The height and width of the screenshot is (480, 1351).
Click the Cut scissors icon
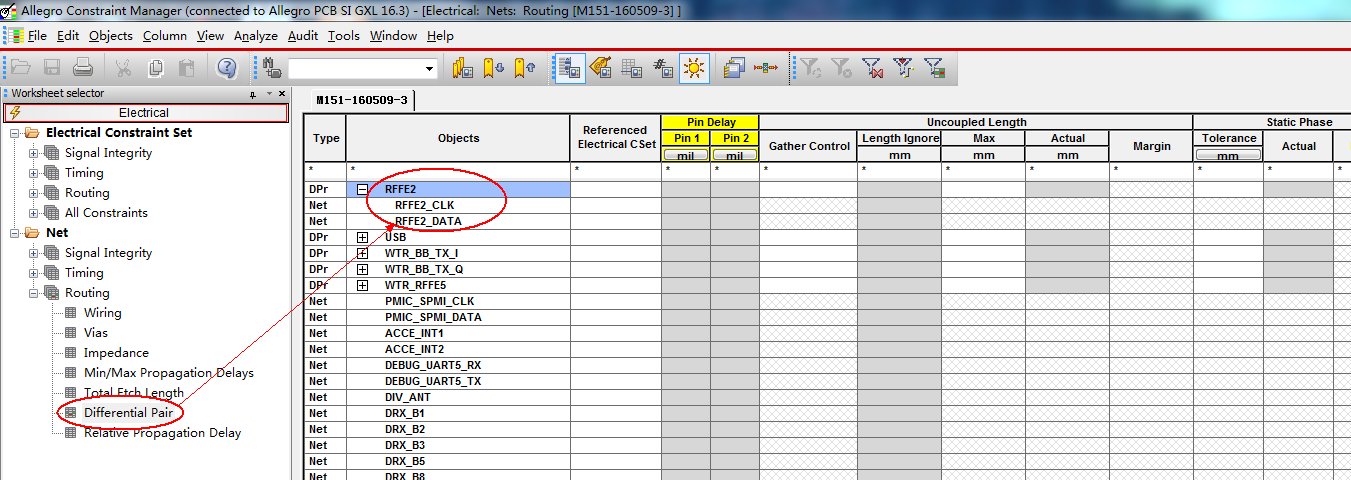click(123, 68)
